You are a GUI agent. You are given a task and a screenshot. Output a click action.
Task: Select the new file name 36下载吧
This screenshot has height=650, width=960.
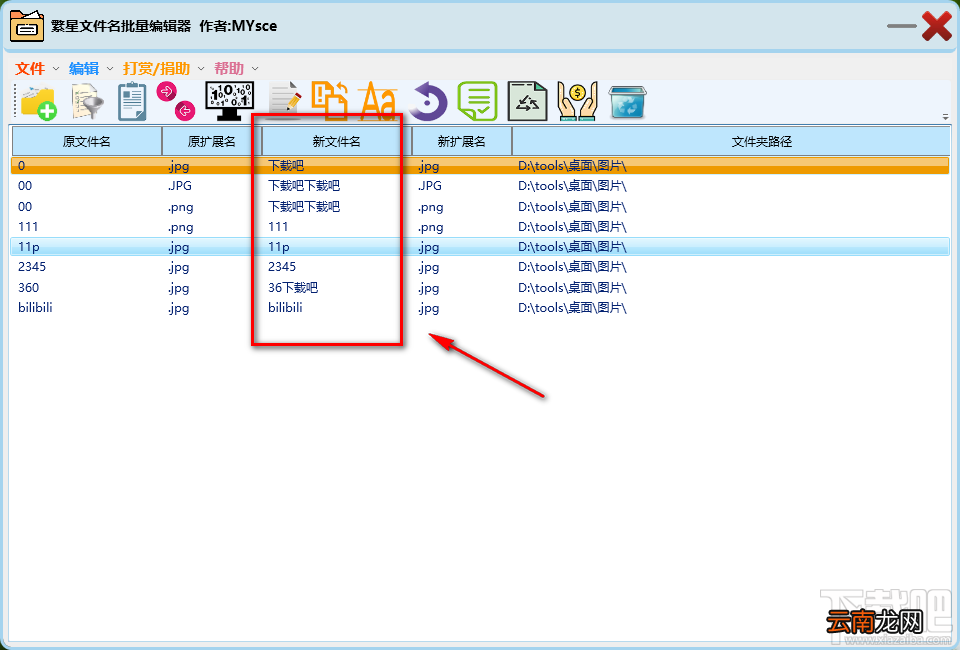click(293, 288)
